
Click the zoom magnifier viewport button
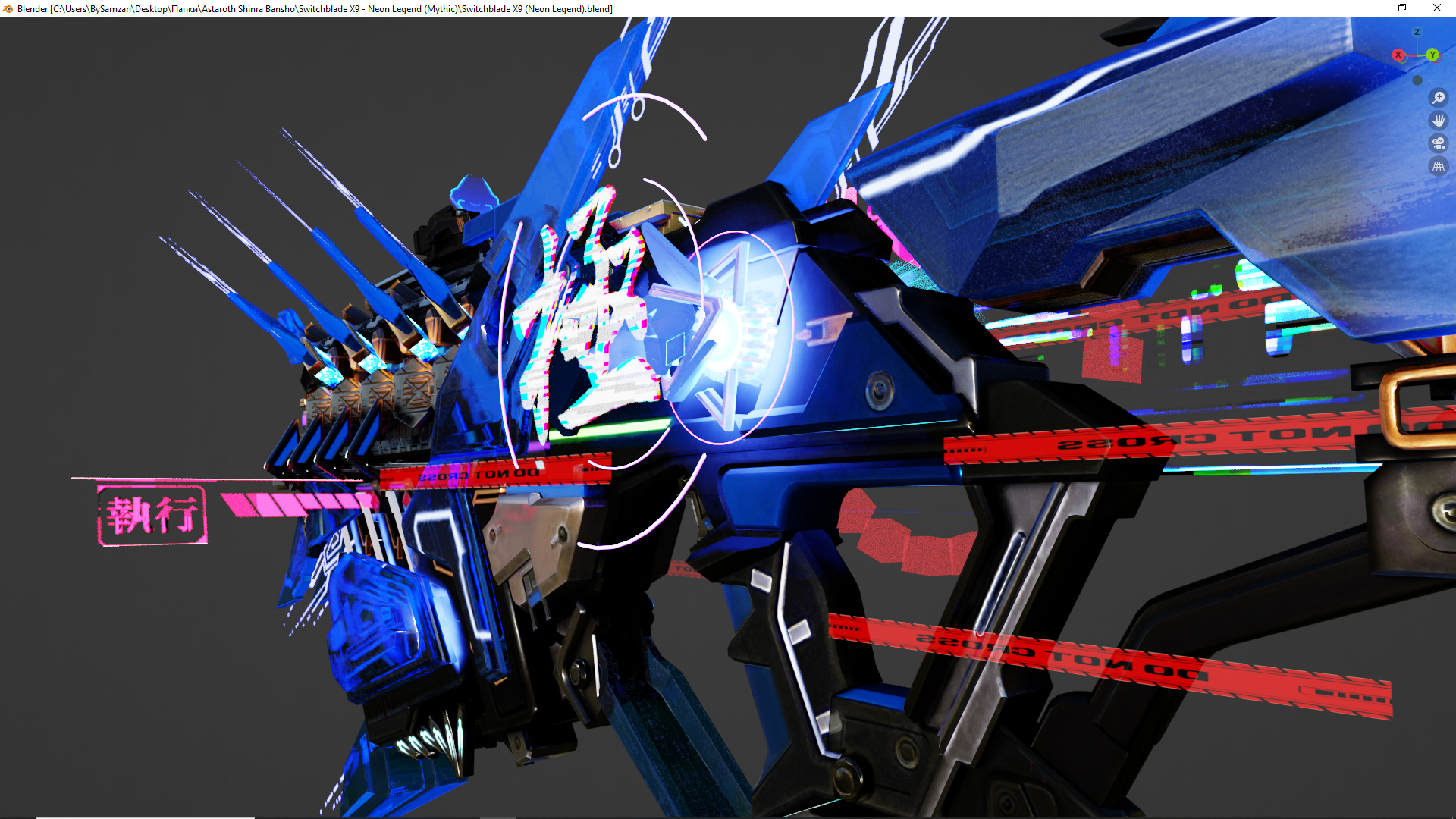click(1438, 98)
